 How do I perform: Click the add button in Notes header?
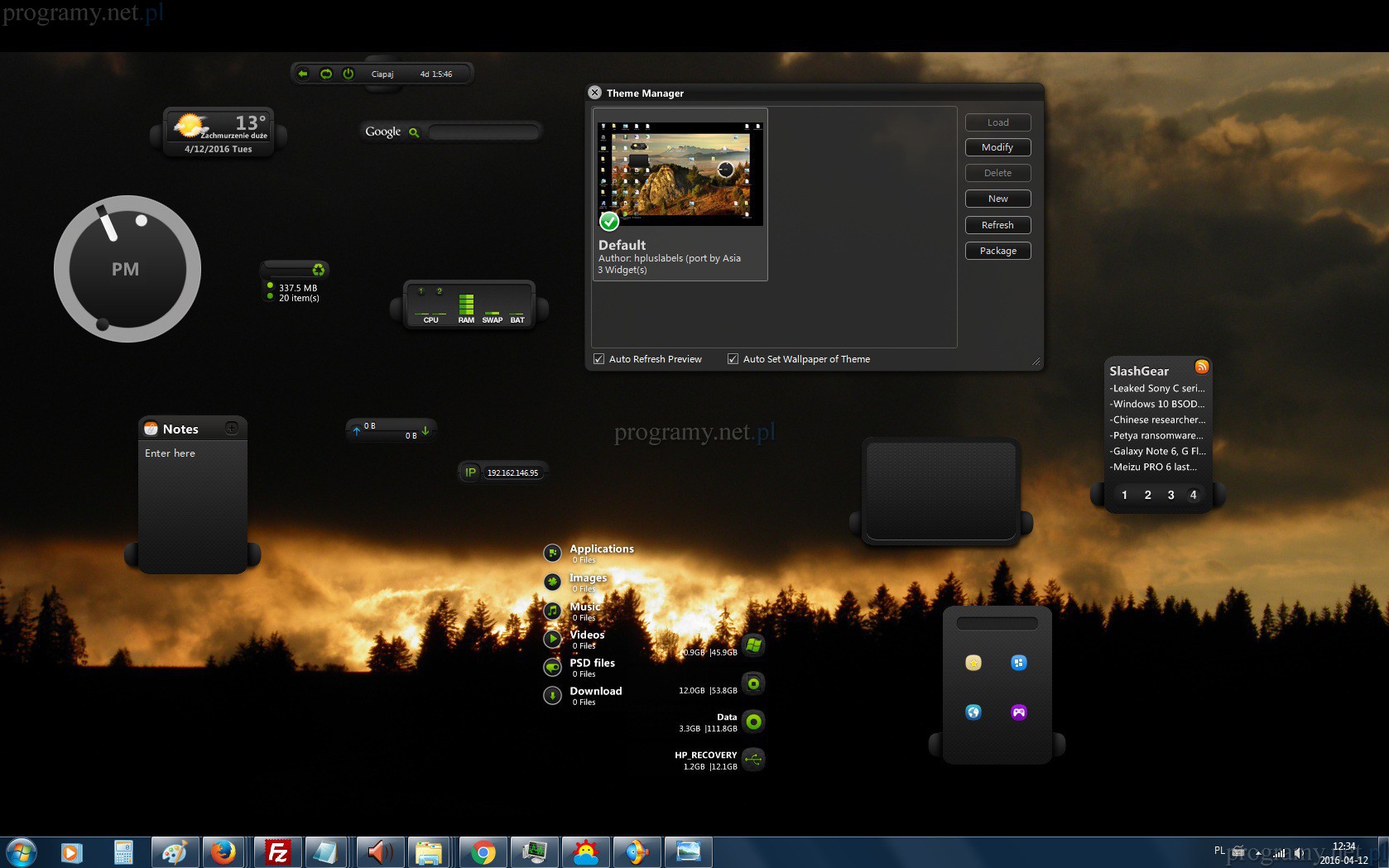pos(232,429)
